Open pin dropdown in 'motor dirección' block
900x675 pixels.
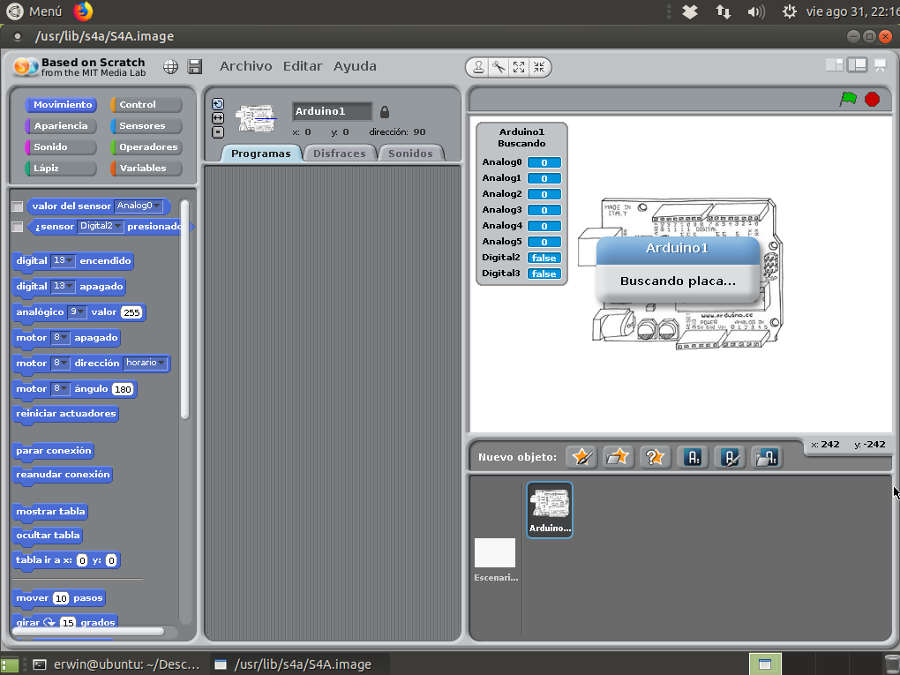60,363
